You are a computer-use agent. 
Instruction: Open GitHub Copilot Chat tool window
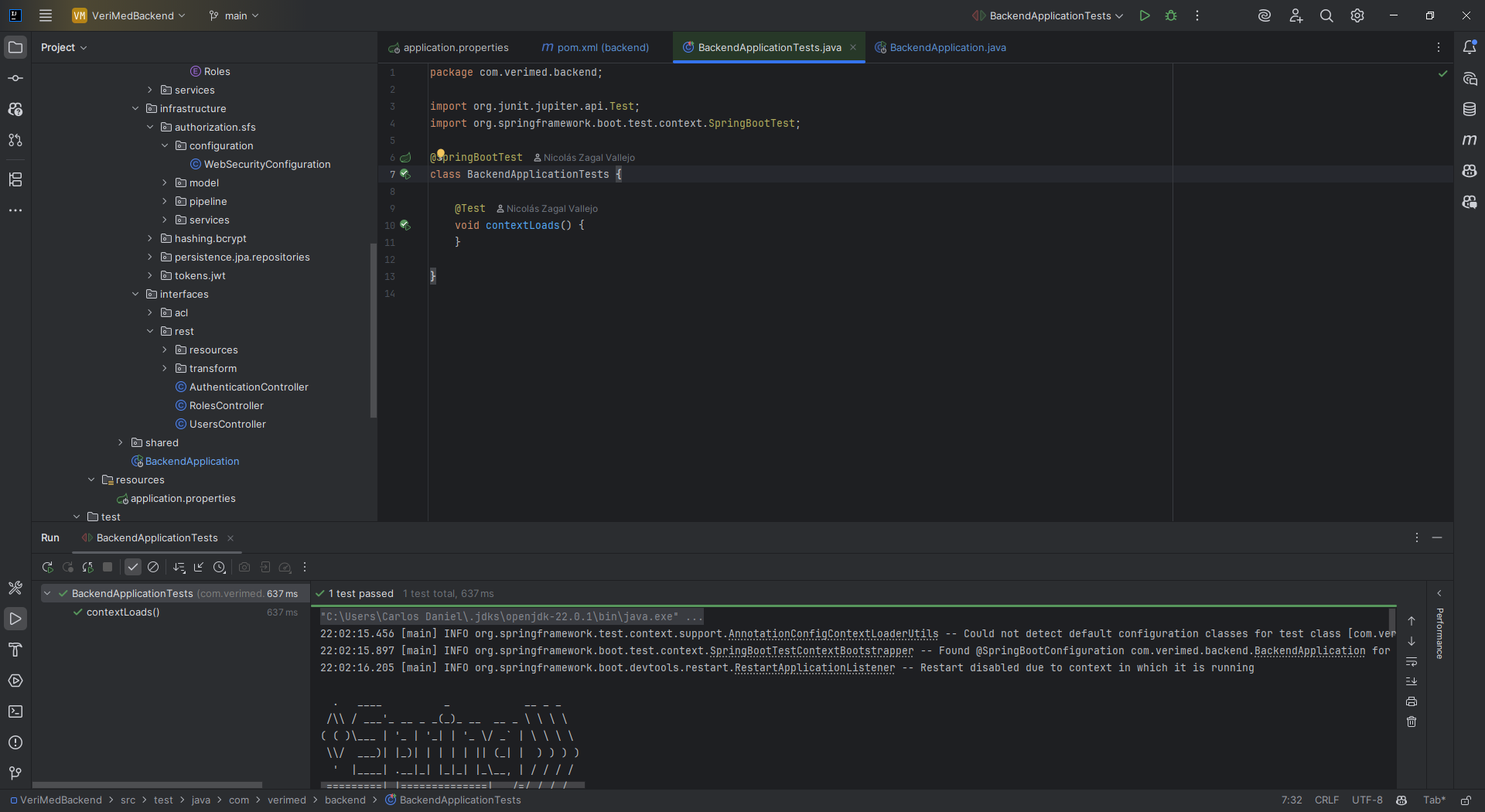1470,202
